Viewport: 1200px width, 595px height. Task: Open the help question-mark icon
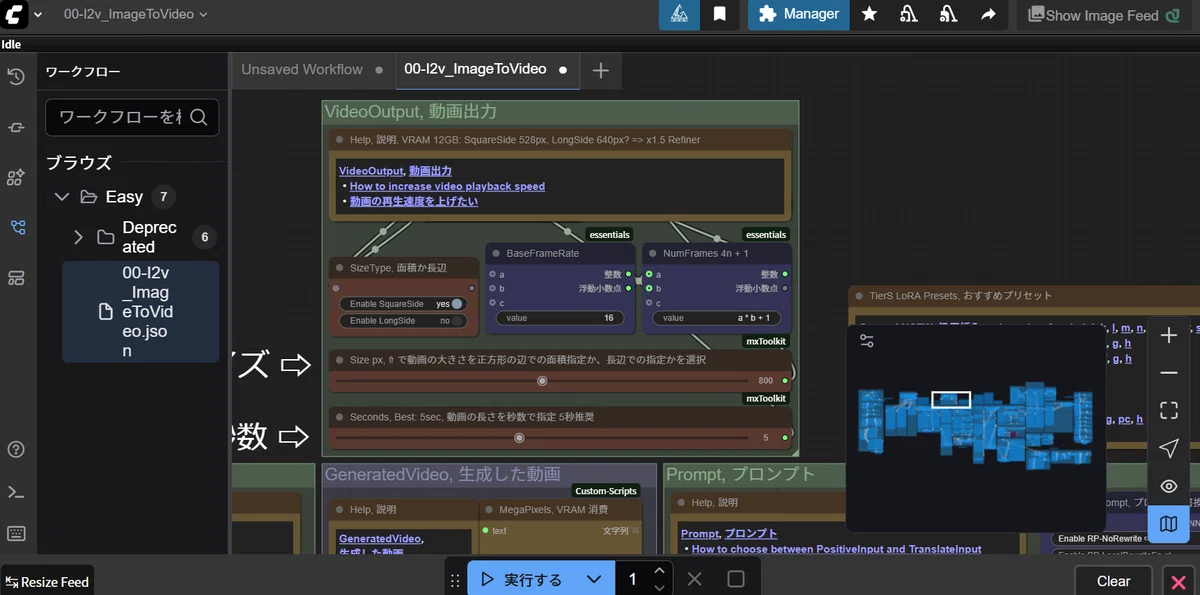[16, 450]
